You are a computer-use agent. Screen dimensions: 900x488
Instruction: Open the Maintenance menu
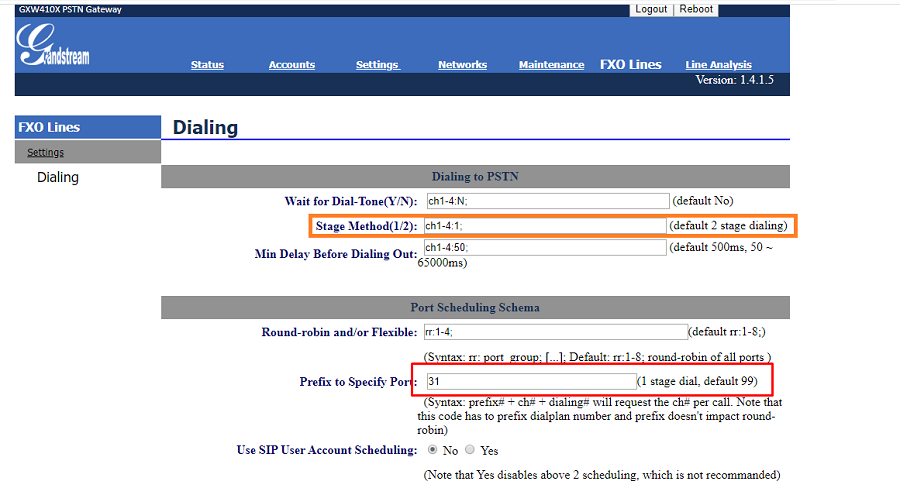pyautogui.click(x=551, y=65)
